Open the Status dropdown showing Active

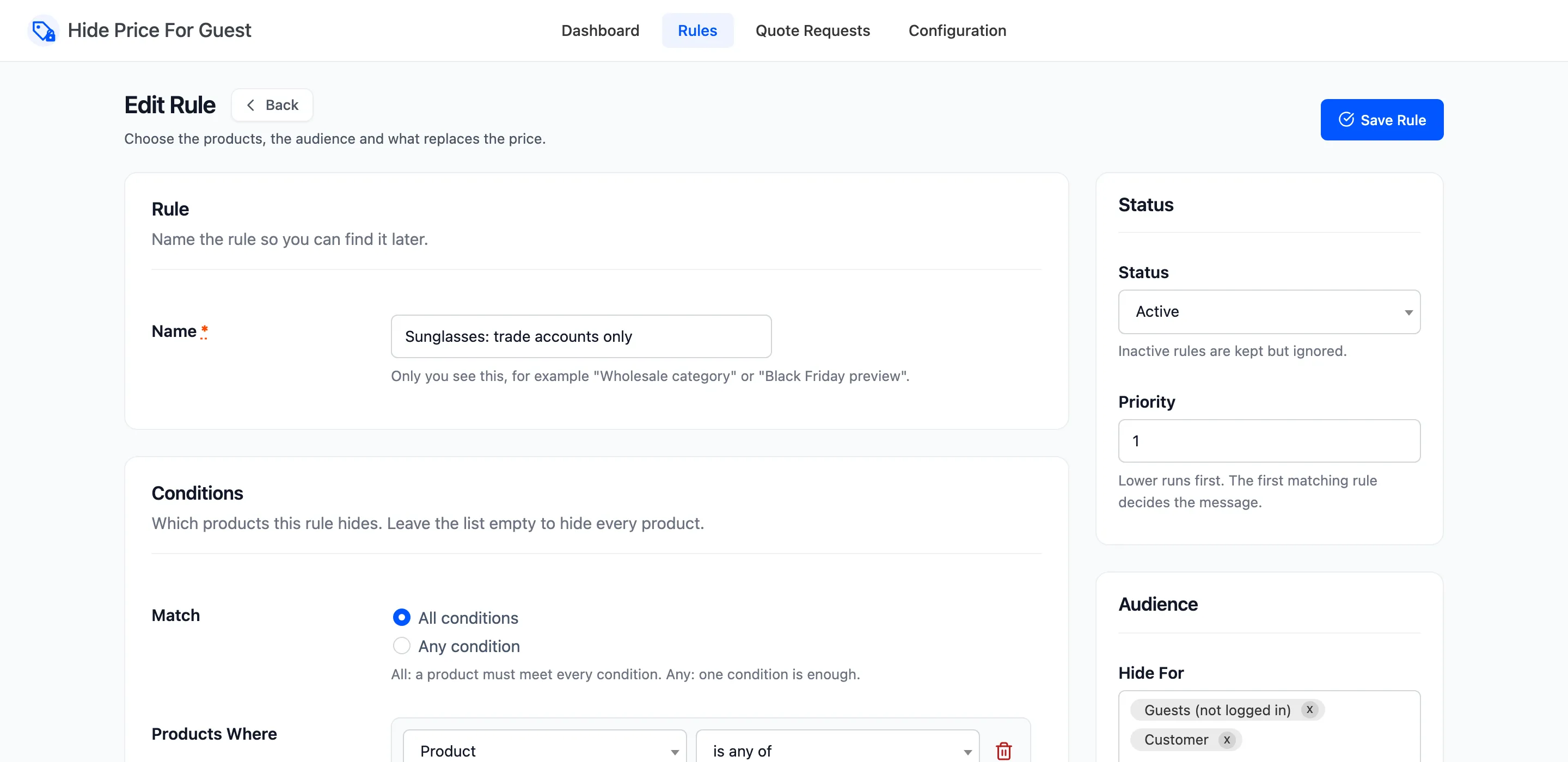(x=1269, y=312)
